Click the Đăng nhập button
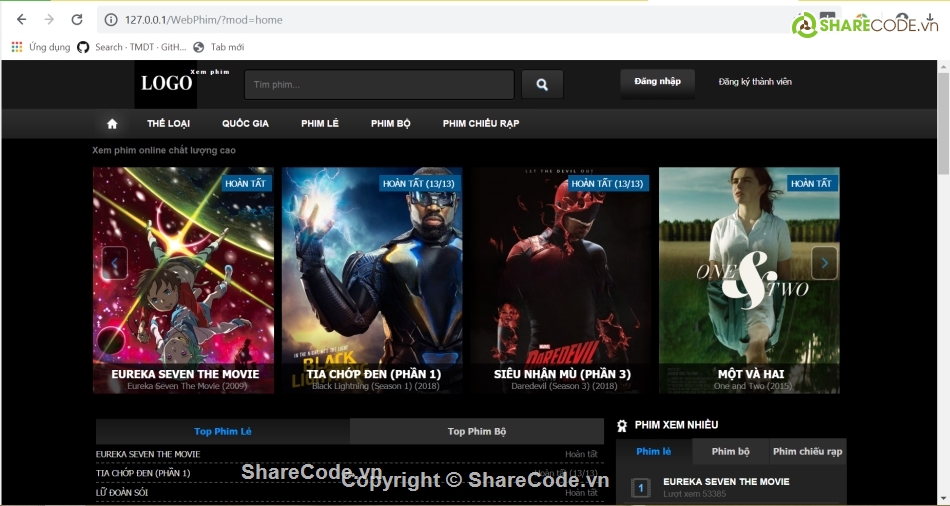This screenshot has width=950, height=506. pyautogui.click(x=657, y=81)
